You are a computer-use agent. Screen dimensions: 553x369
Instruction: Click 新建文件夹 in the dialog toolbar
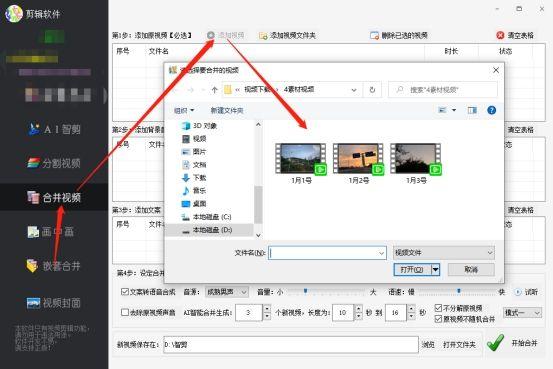click(x=227, y=110)
